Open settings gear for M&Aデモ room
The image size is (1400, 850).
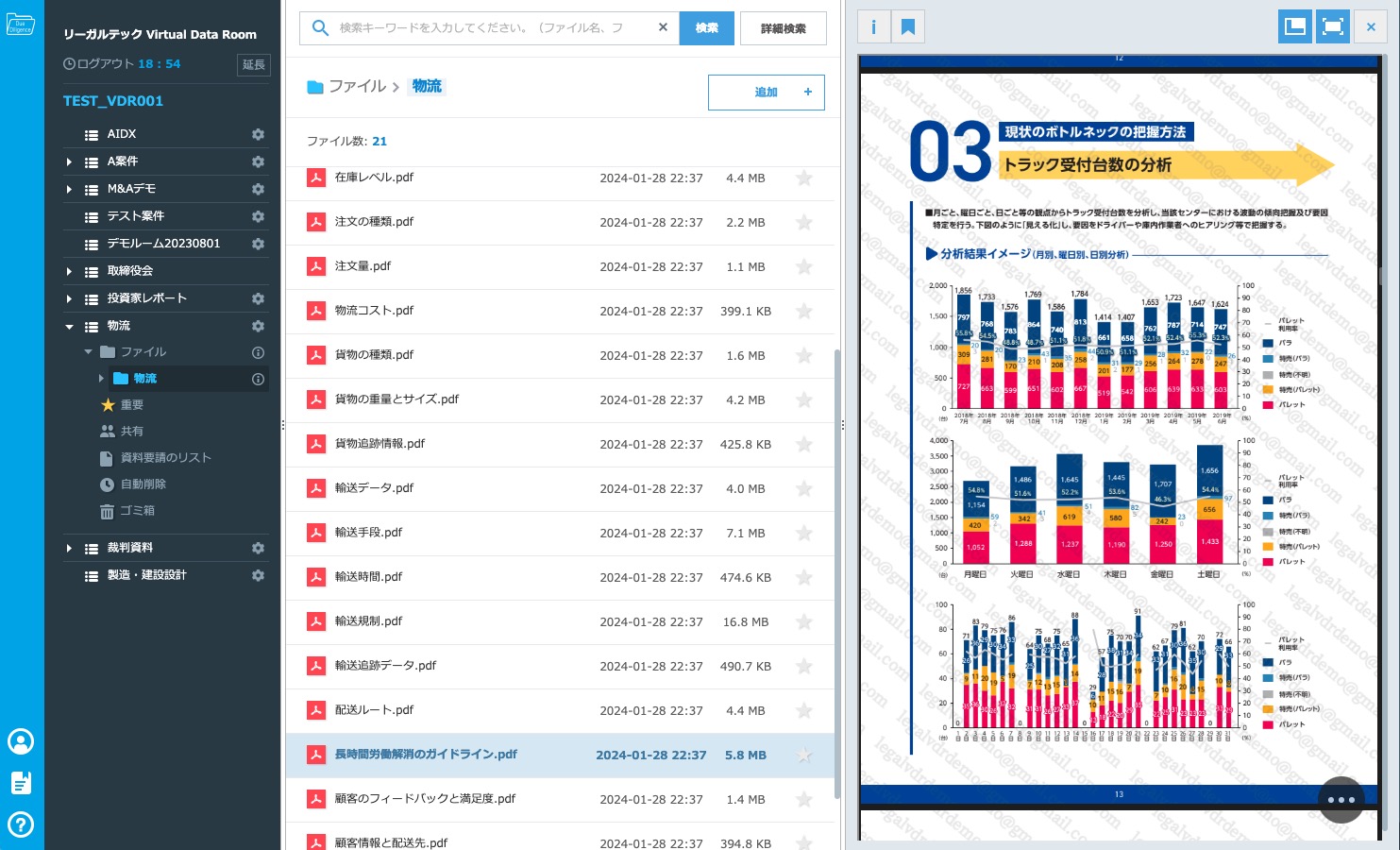click(x=258, y=189)
